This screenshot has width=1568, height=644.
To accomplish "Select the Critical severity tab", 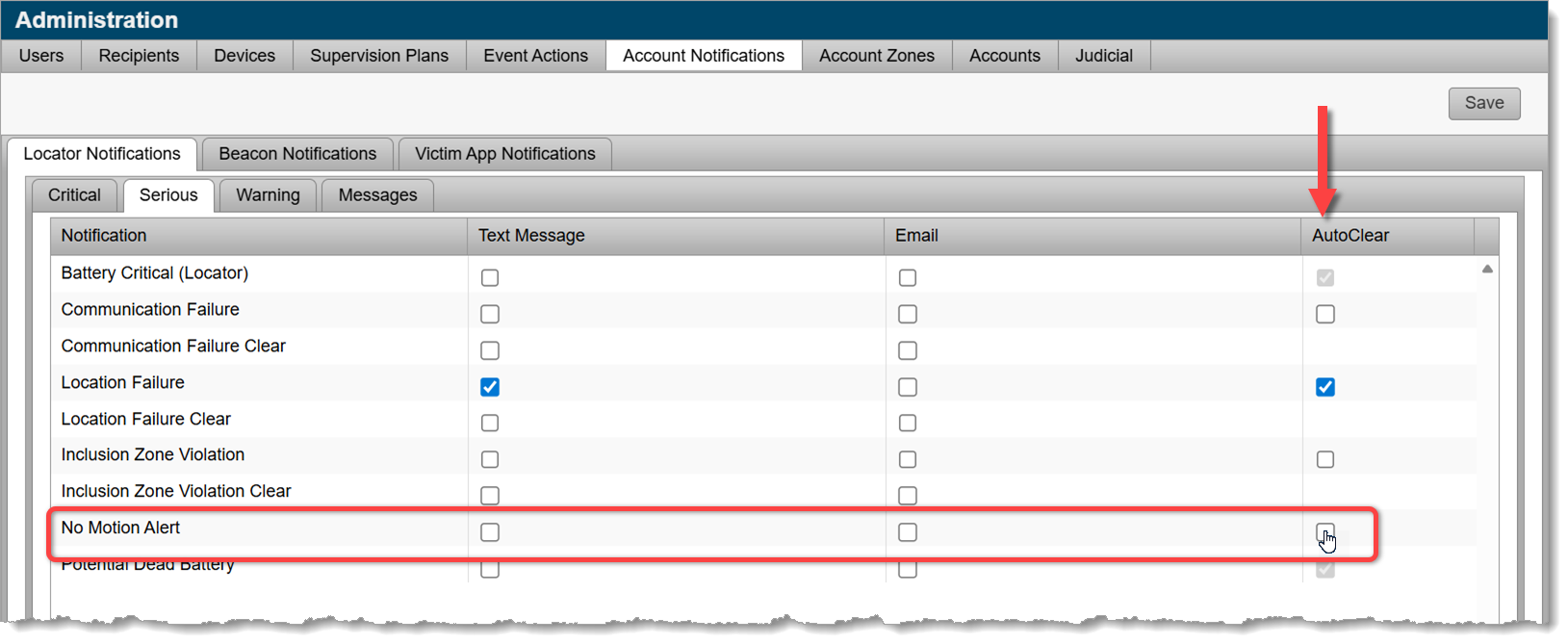I will [74, 195].
